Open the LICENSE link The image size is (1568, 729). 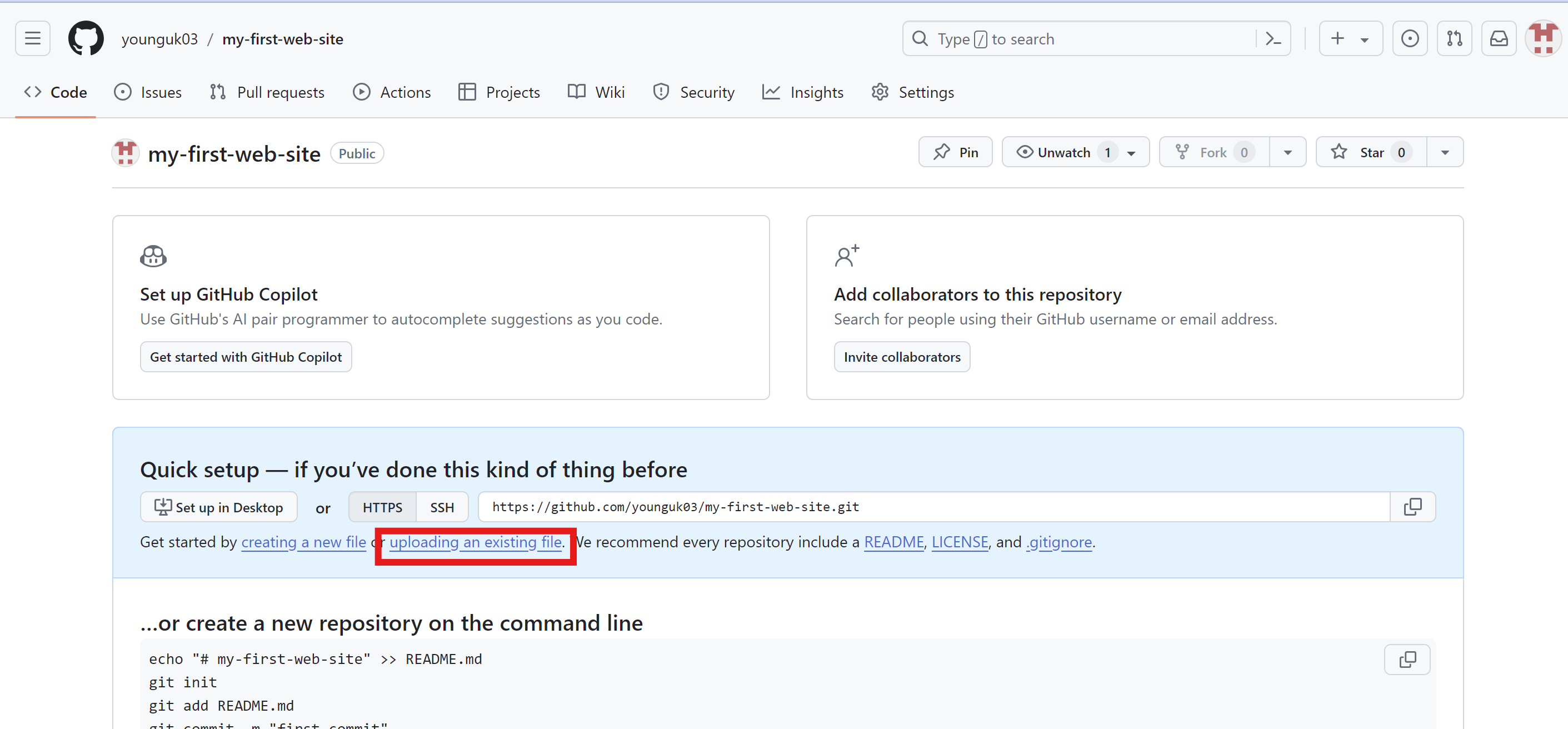960,542
